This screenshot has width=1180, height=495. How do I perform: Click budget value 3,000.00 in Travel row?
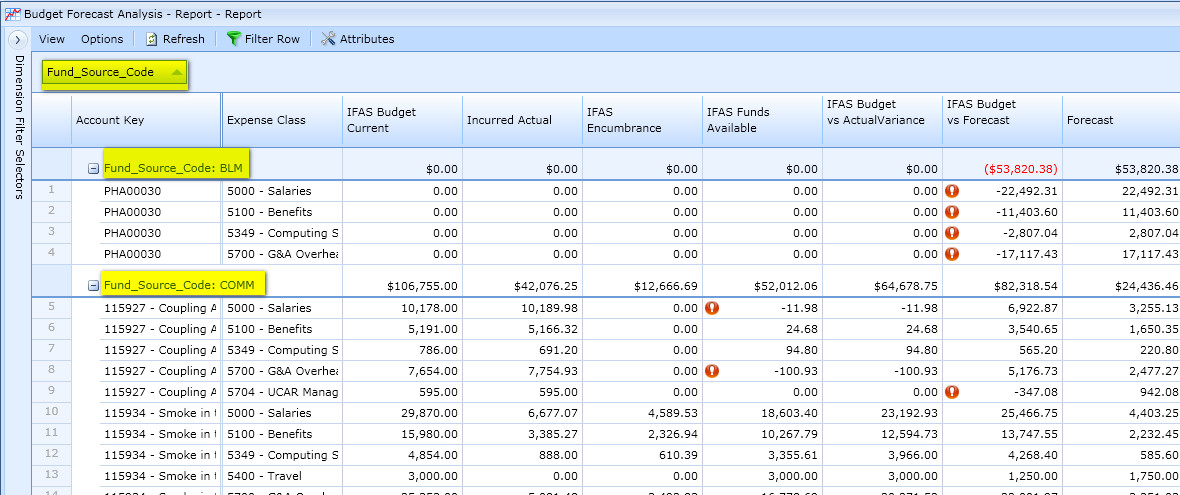coord(434,476)
